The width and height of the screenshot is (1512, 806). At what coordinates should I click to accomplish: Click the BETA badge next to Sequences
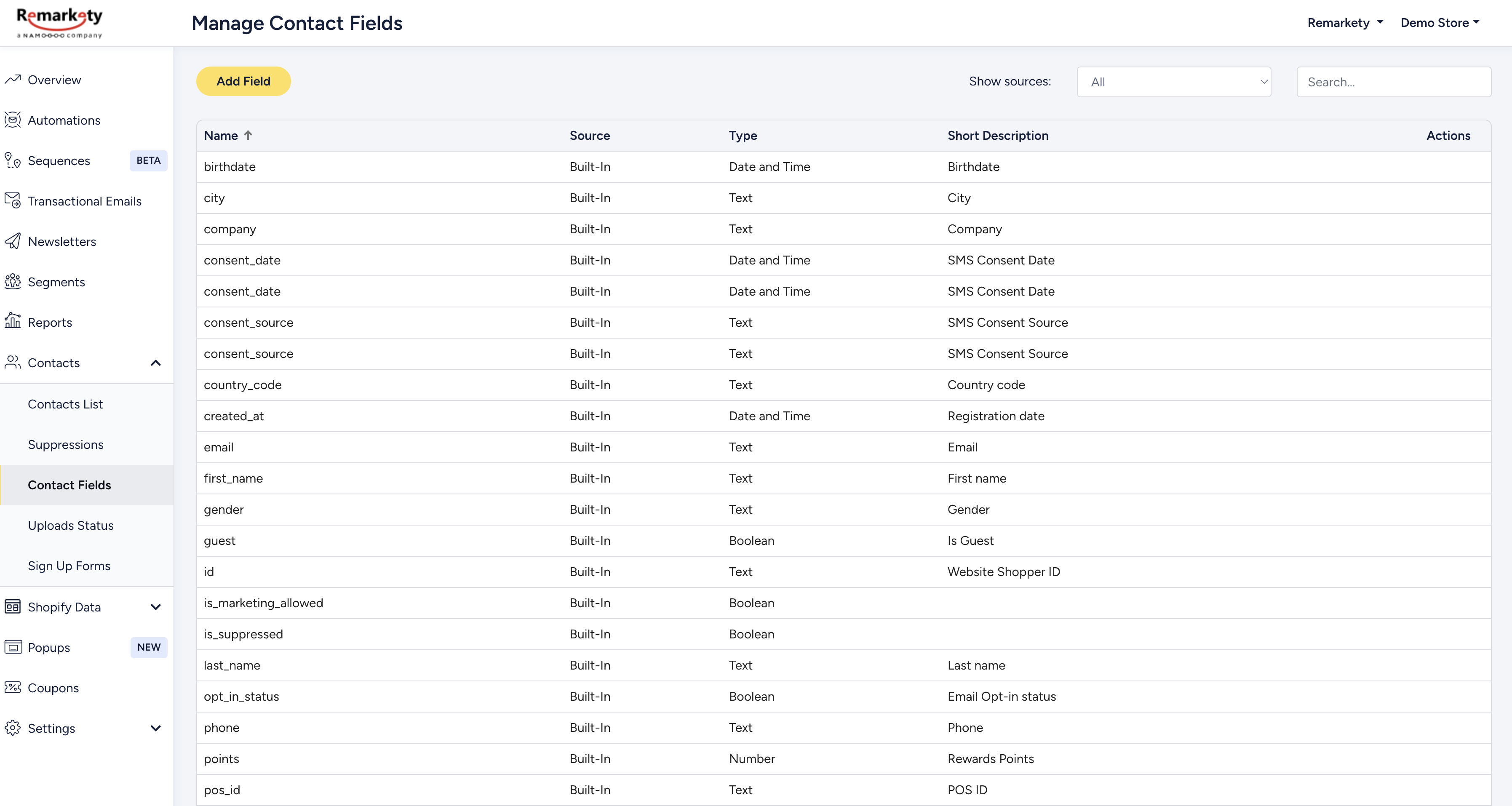pyautogui.click(x=148, y=161)
